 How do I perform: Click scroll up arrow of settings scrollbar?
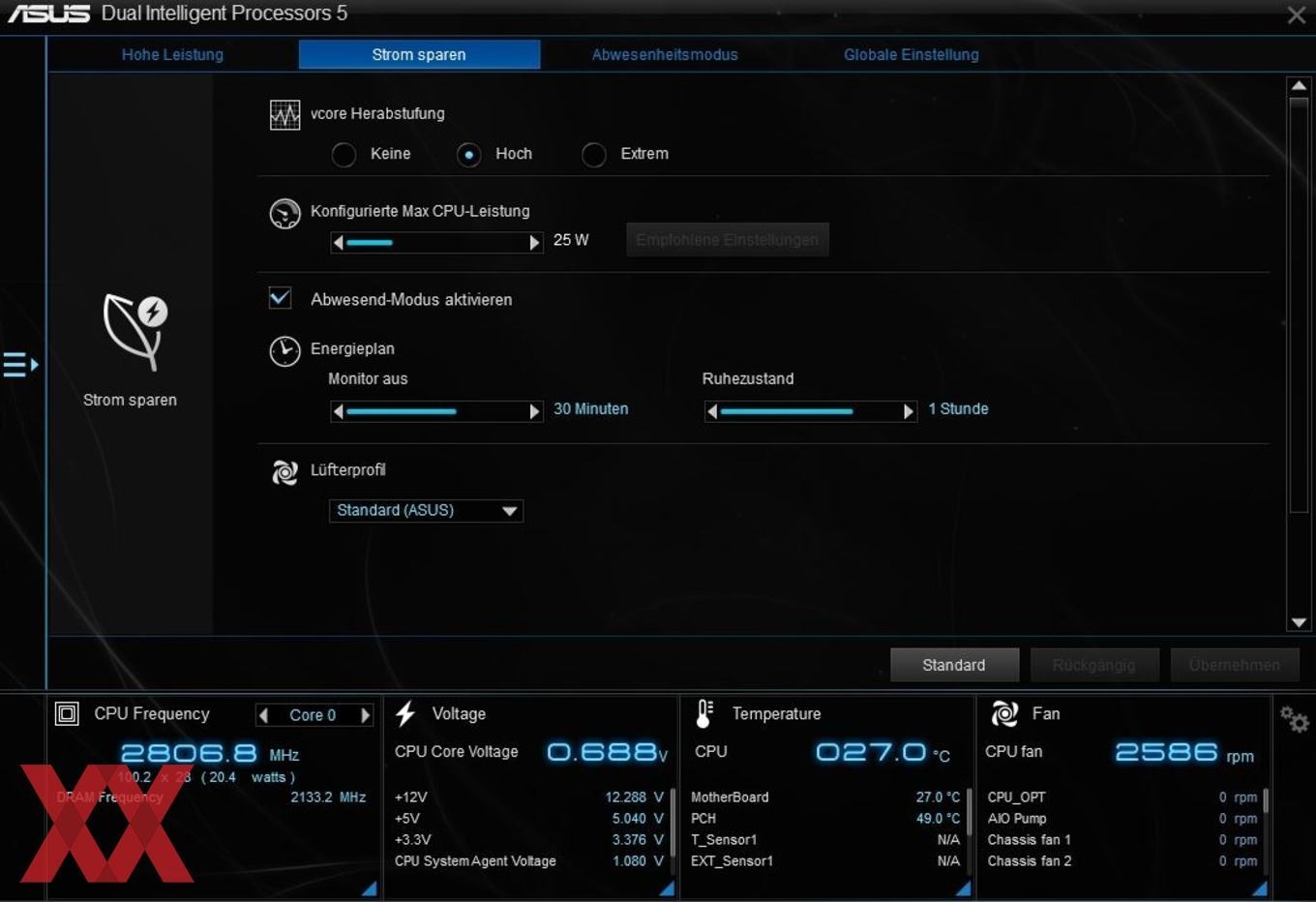coord(1299,85)
